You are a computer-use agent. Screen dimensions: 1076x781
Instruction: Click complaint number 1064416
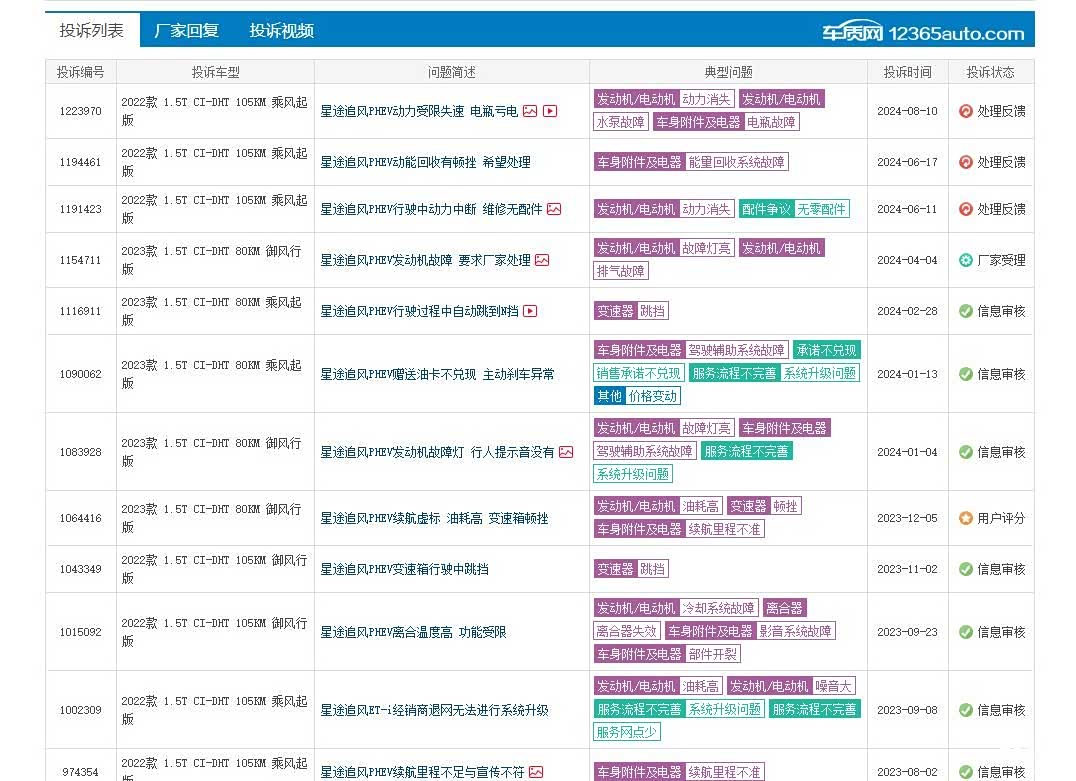pos(80,518)
